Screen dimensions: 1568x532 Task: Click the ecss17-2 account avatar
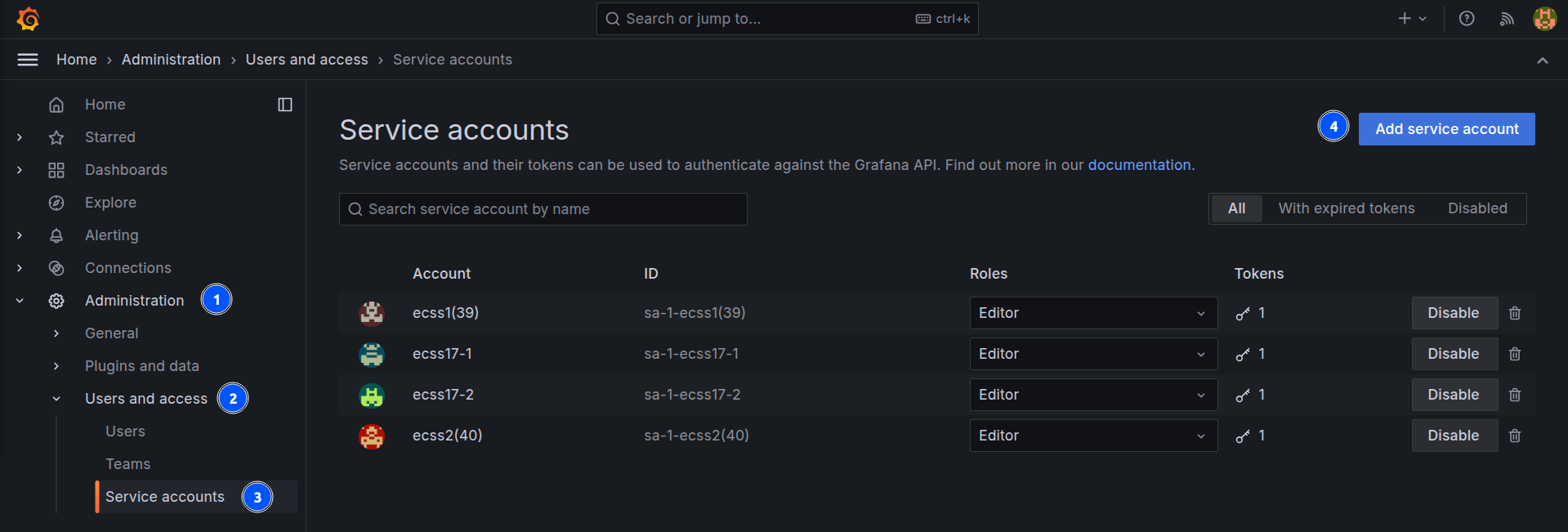point(372,396)
